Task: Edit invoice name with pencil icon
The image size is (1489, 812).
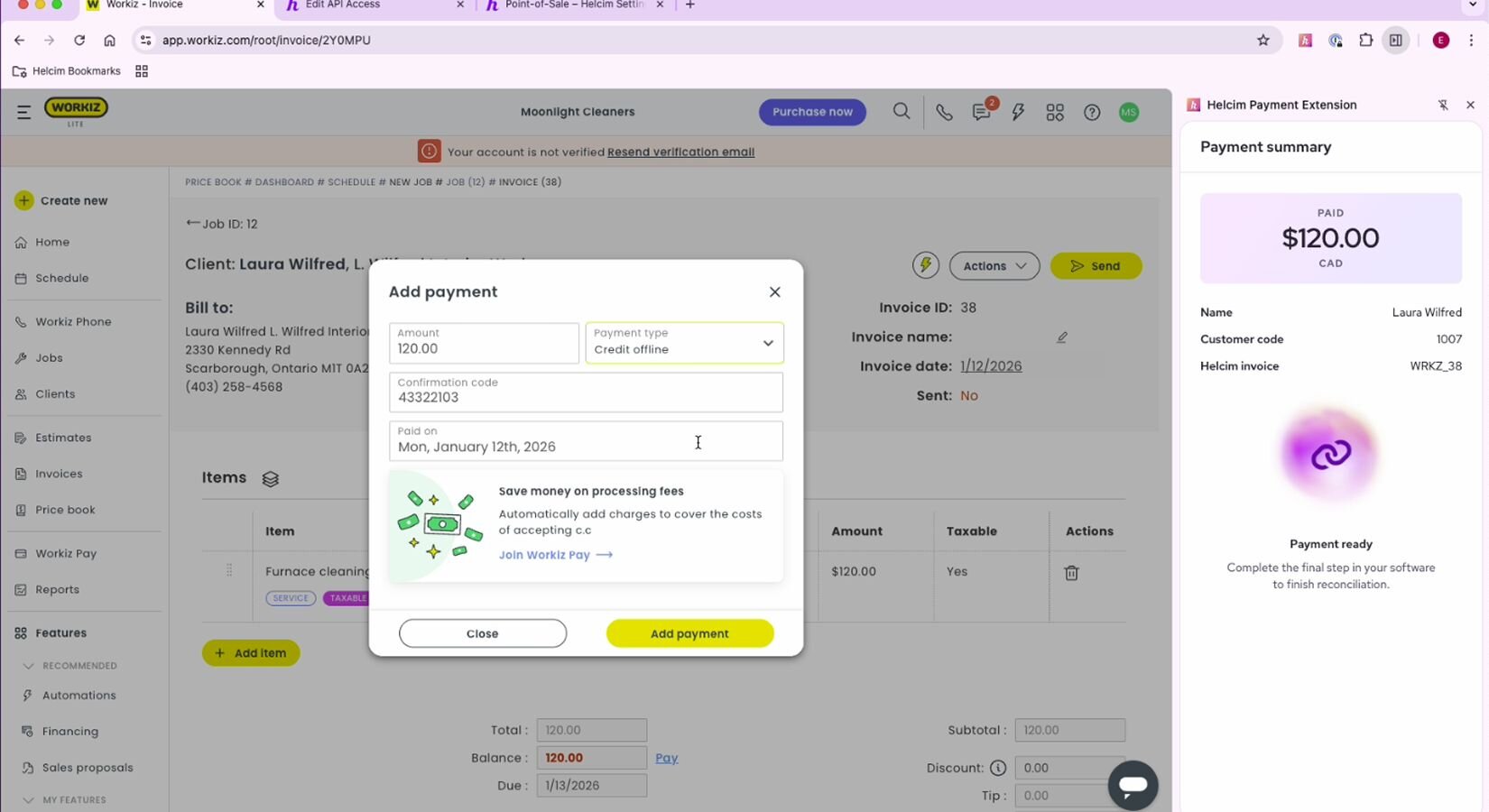Action: (x=1062, y=337)
